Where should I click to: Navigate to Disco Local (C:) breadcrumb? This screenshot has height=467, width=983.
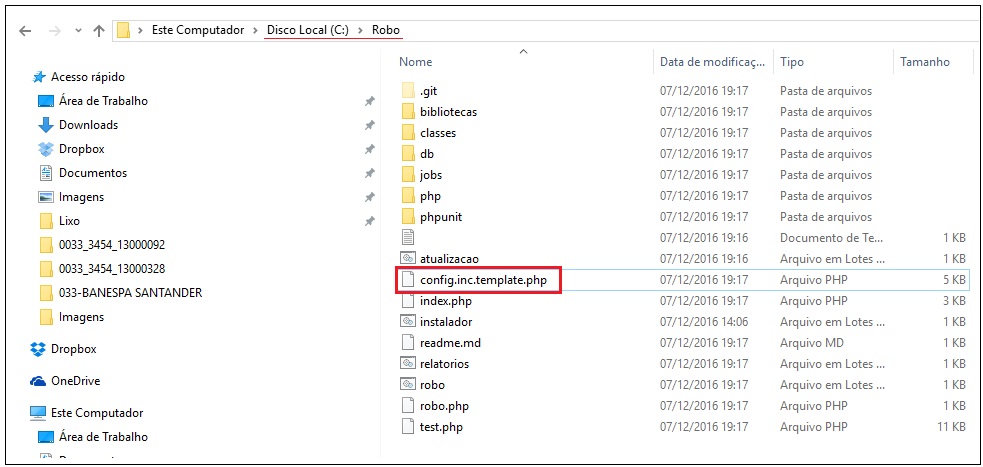[309, 30]
